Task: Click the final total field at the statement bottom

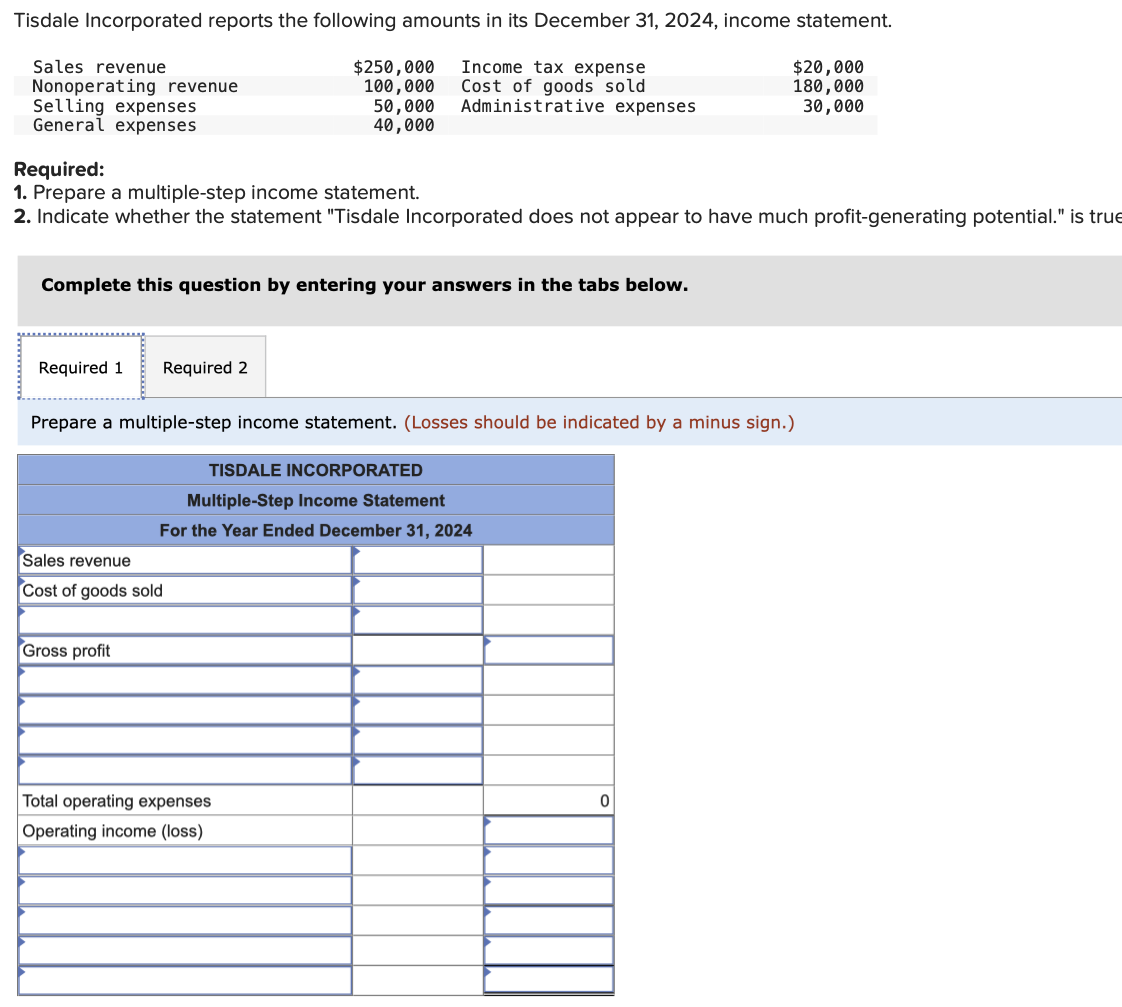Action: click(x=548, y=979)
